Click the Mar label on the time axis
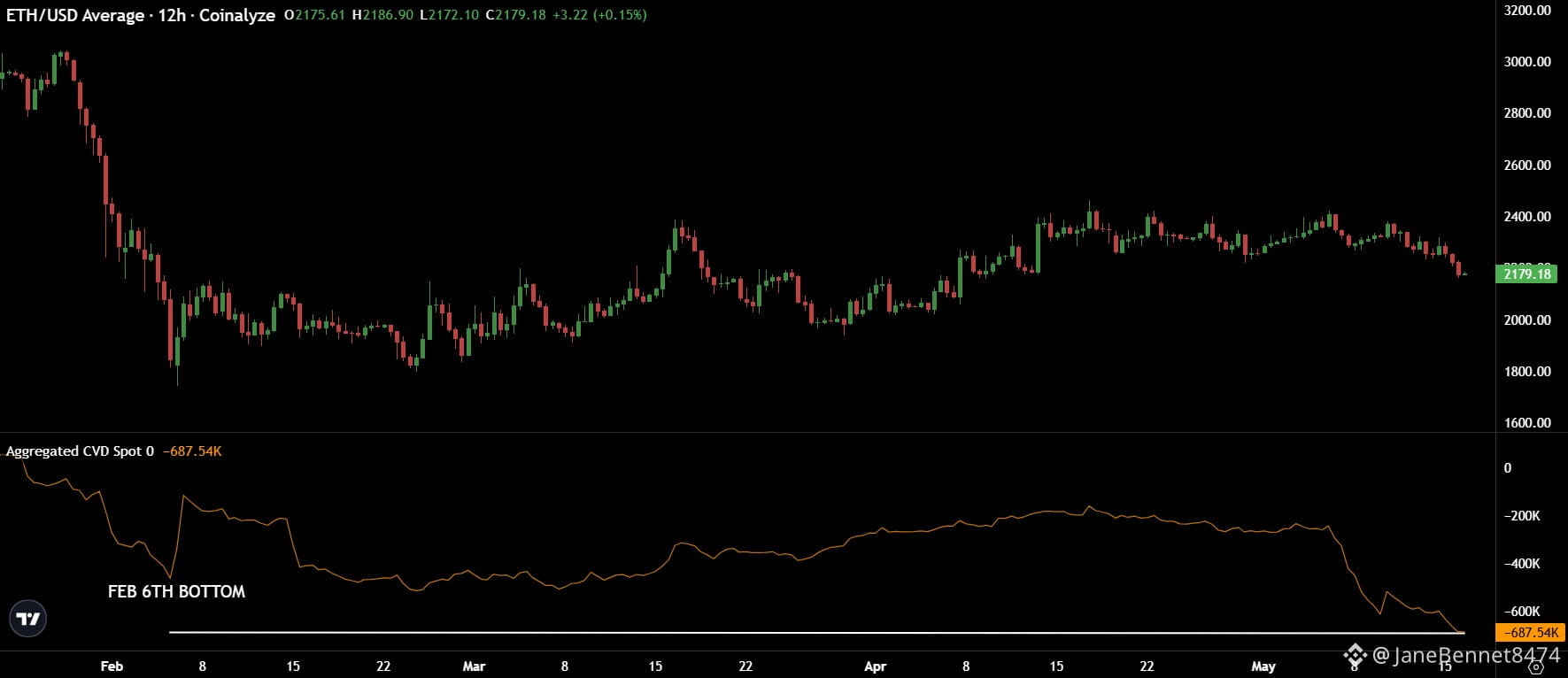This screenshot has width=1568, height=678. point(474,666)
